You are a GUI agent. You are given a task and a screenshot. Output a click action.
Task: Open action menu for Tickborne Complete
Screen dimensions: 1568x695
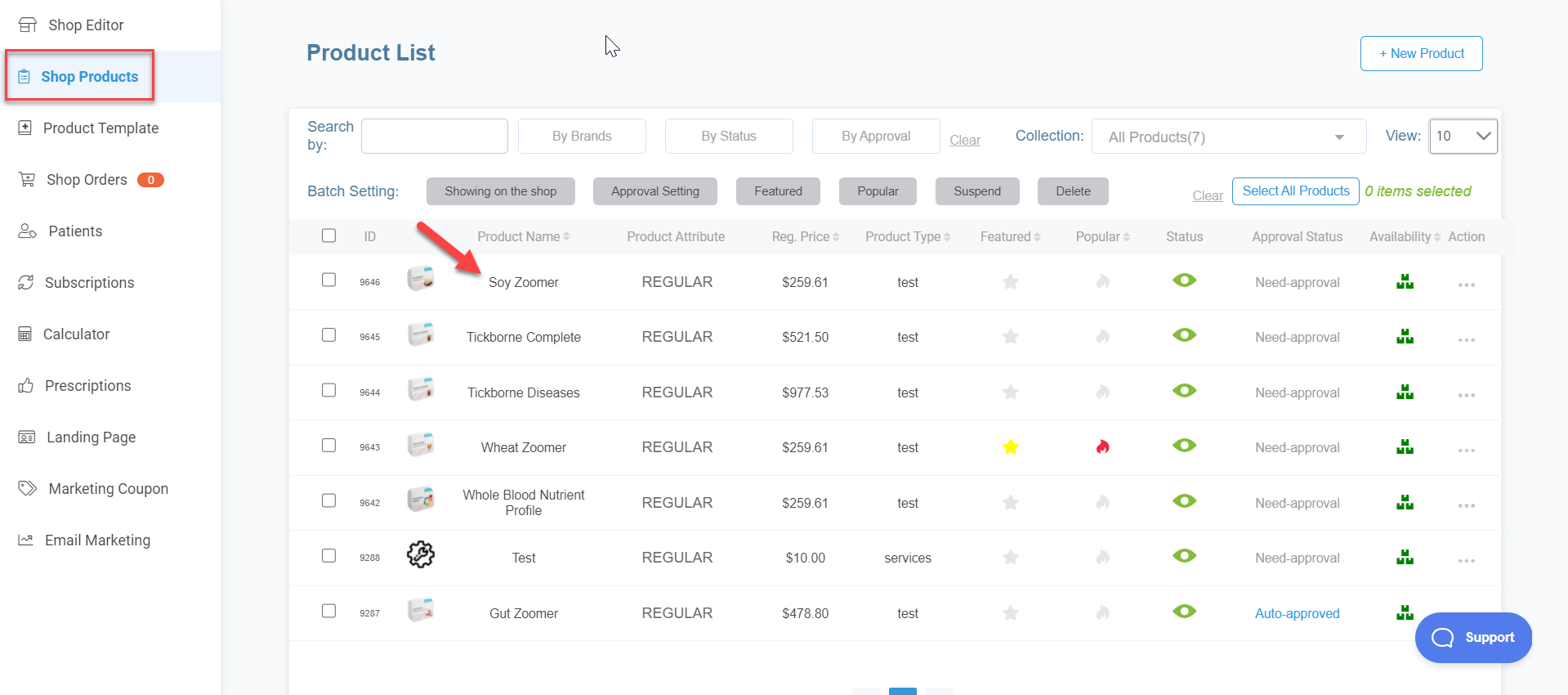(1466, 339)
